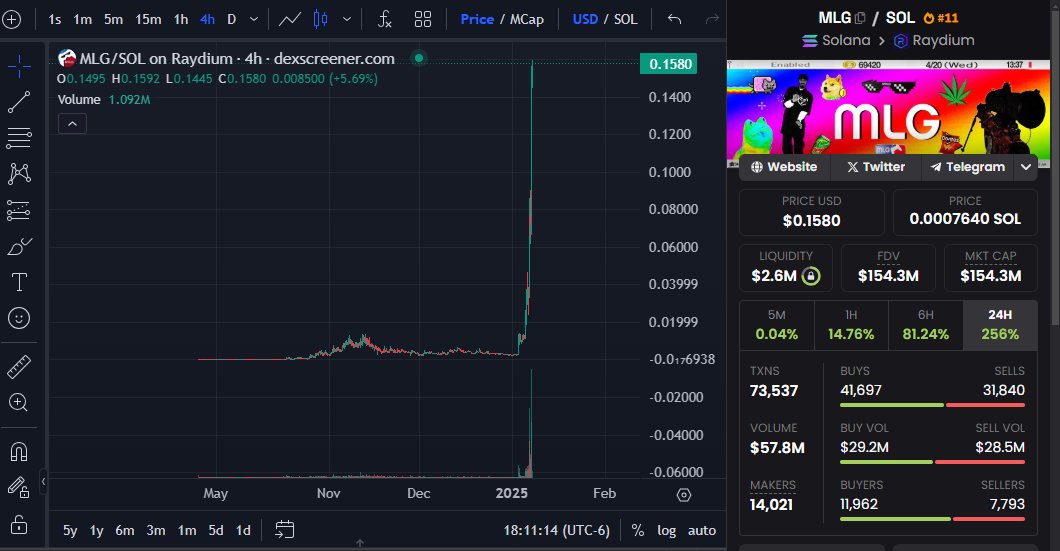The height and width of the screenshot is (551, 1060).
Task: Undo the last chart action
Action: tap(674, 20)
